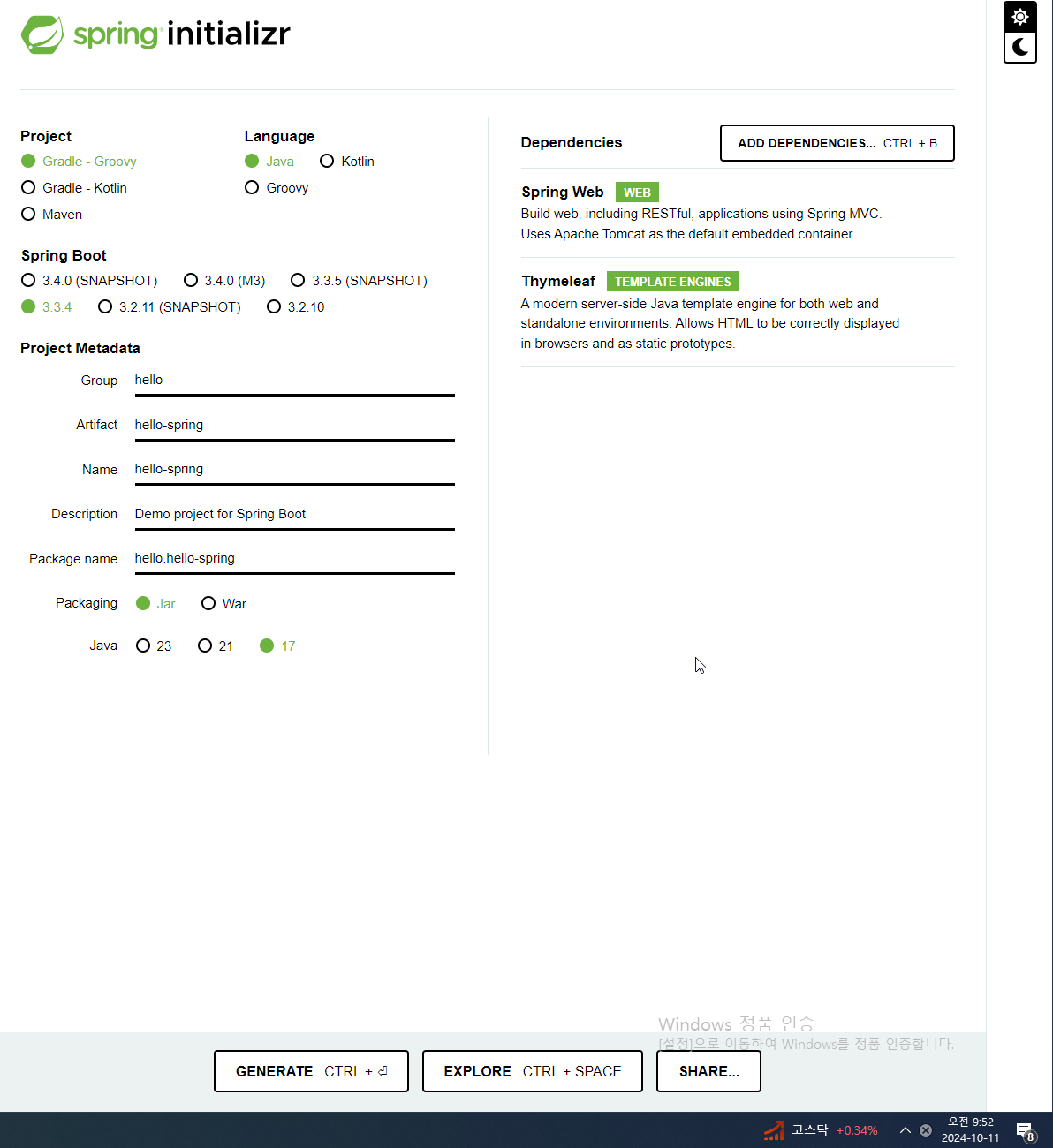The height and width of the screenshot is (1148, 1053).
Task: Select Maven project type
Action: point(51,215)
